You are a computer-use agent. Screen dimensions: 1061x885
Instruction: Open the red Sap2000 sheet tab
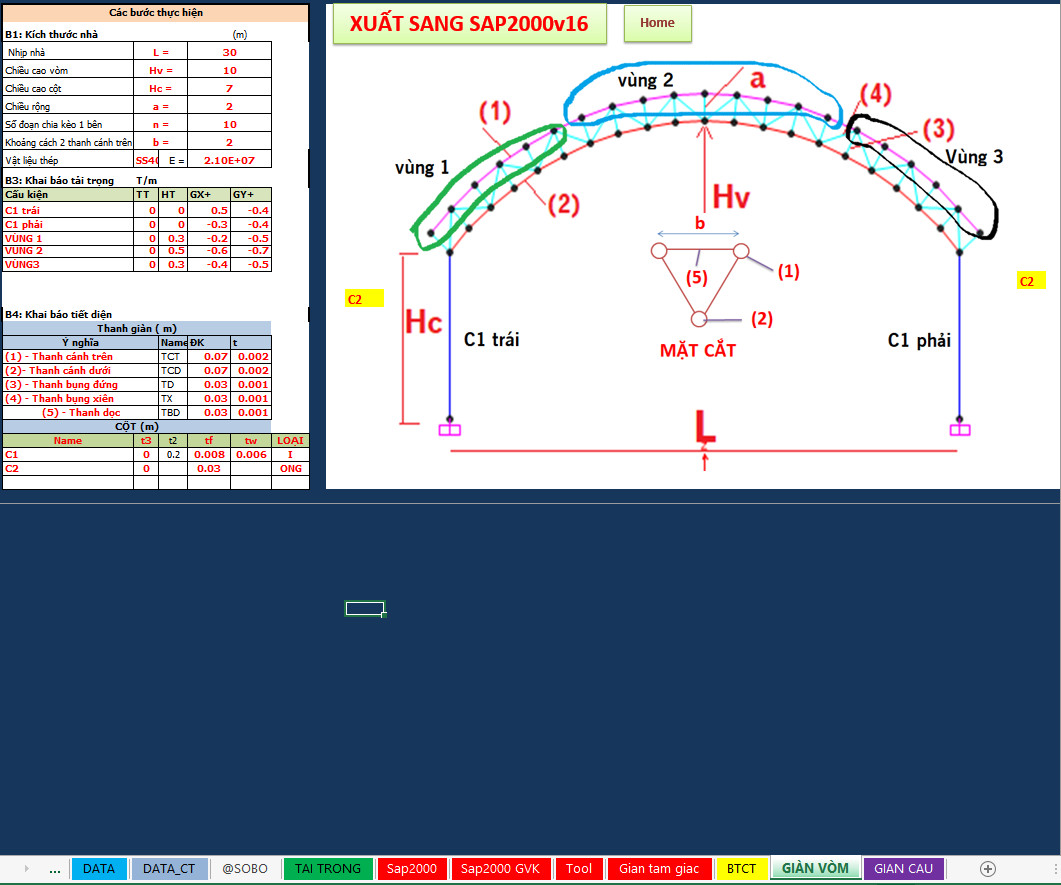411,869
